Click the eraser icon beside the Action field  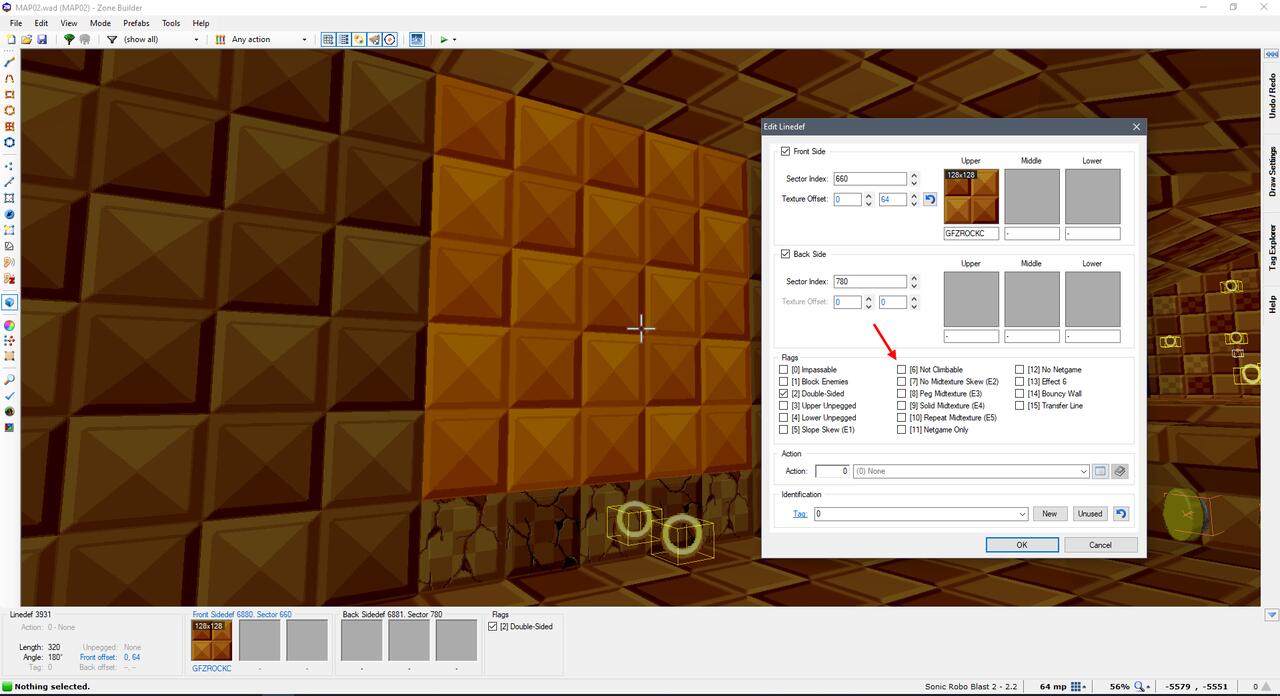click(x=1120, y=471)
